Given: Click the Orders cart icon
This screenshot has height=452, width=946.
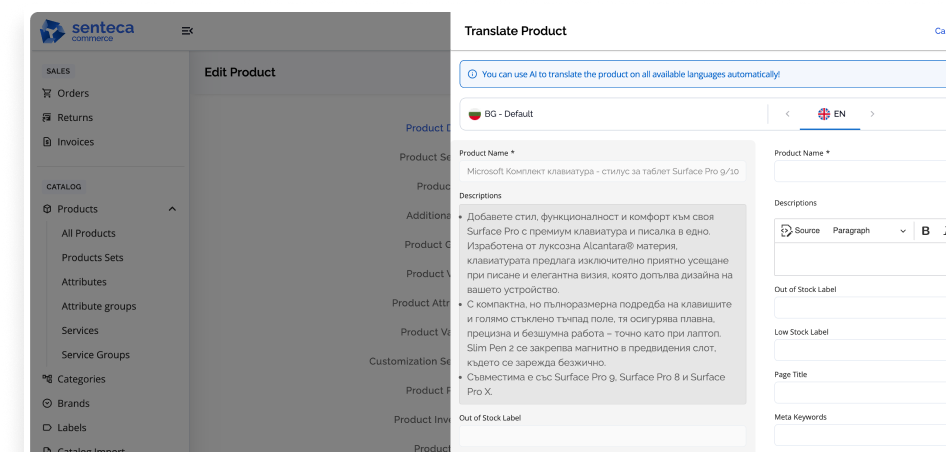Looking at the screenshot, I should click(x=47, y=93).
